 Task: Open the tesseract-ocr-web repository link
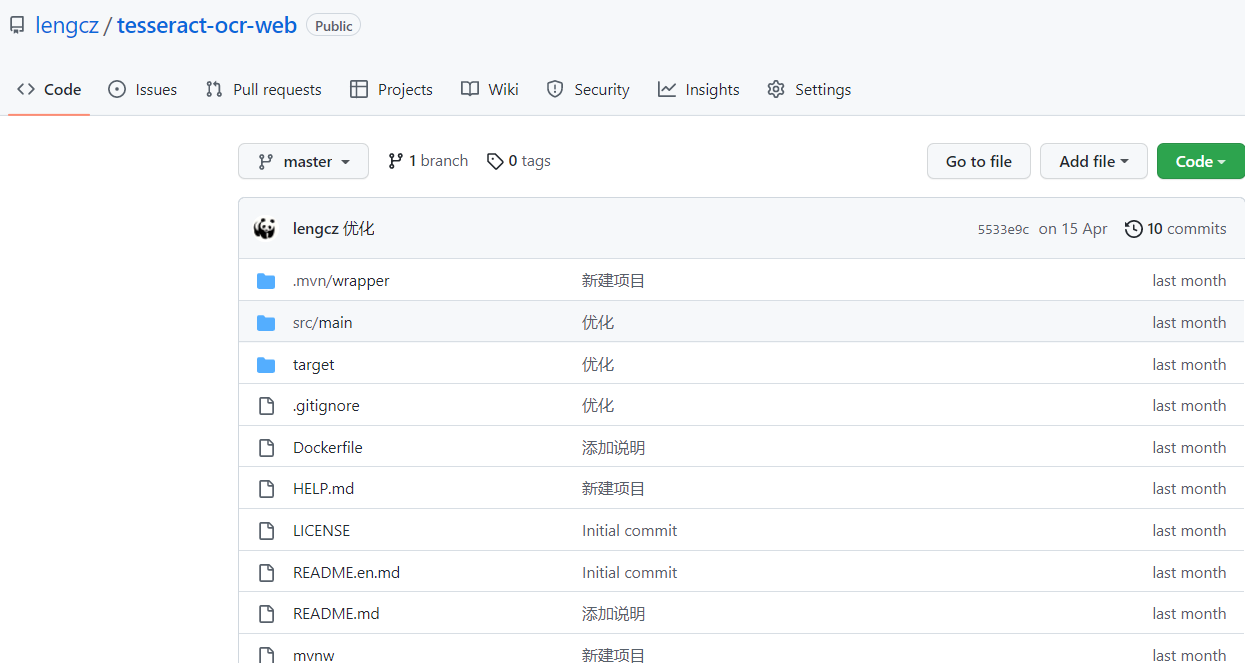[207, 25]
